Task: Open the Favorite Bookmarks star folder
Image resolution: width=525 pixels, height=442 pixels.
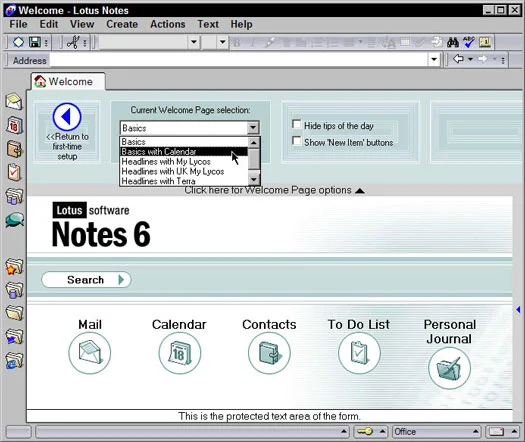Action: click(14, 267)
